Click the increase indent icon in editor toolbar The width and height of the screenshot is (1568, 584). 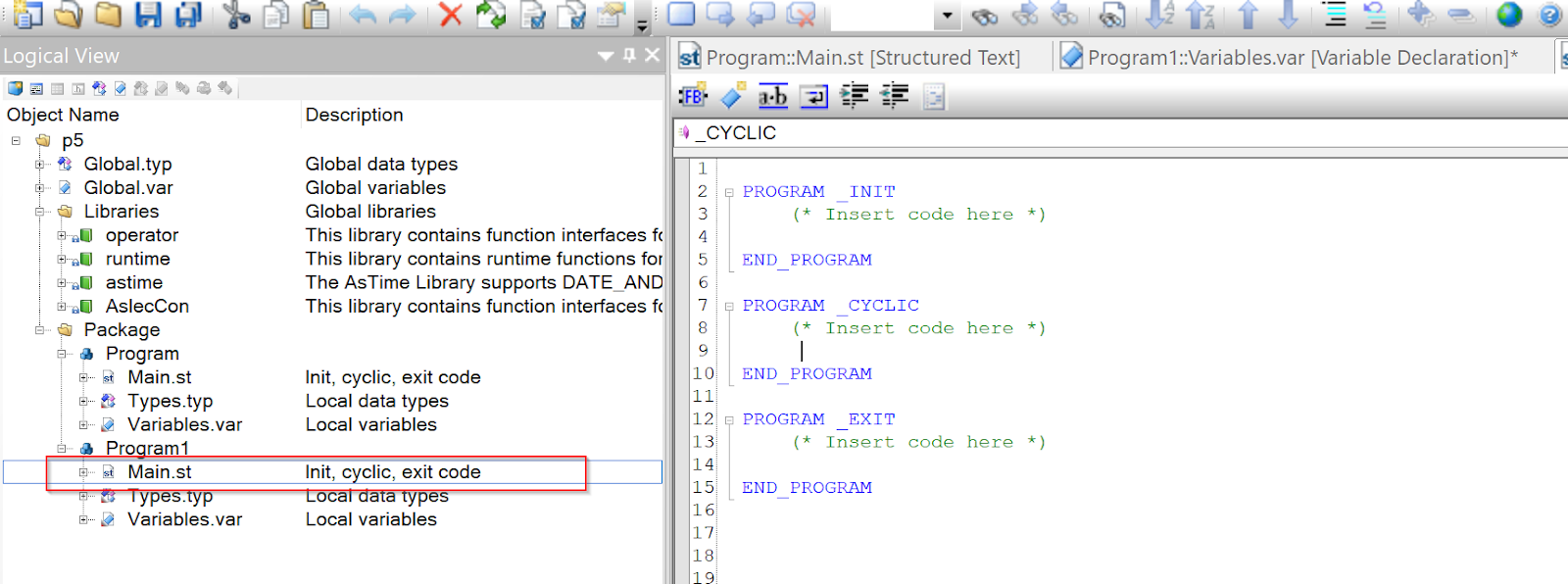pyautogui.click(x=855, y=96)
